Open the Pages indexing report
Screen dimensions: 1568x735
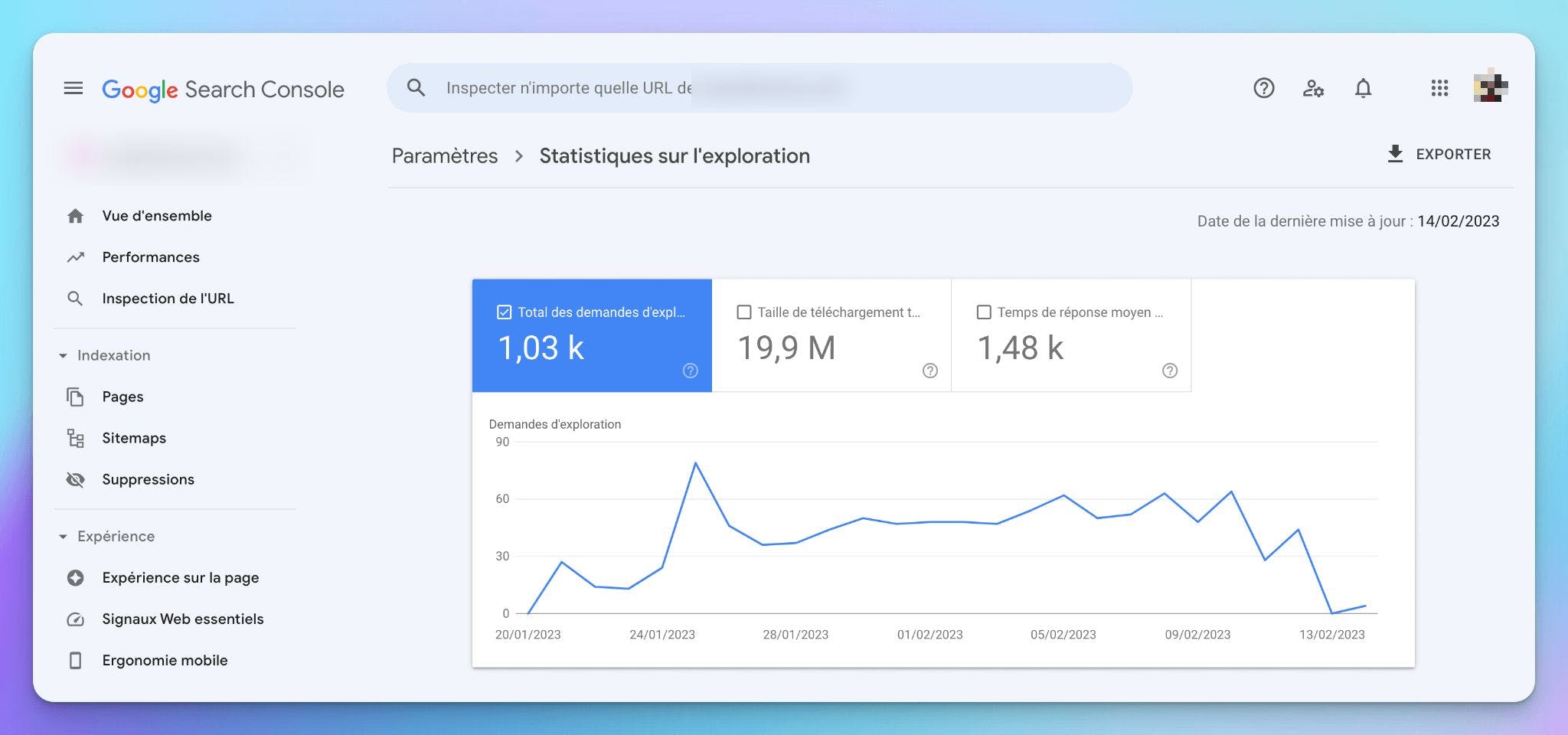[122, 397]
